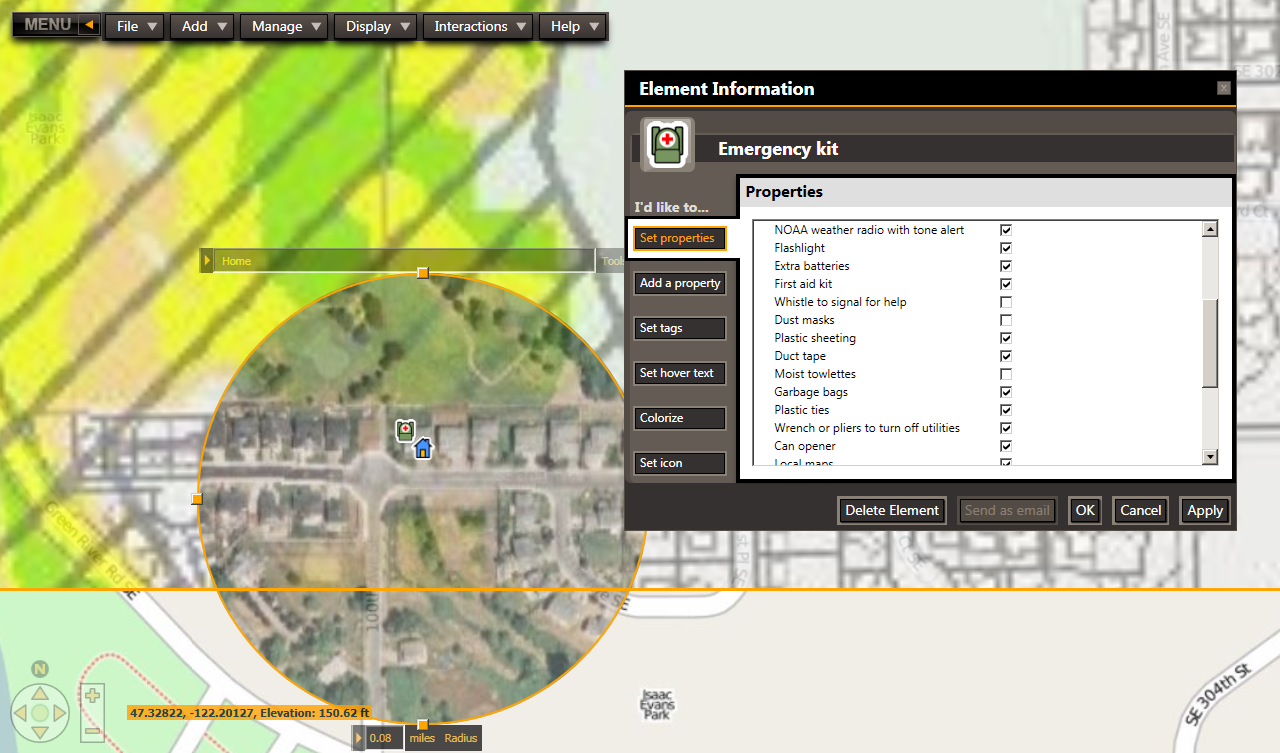Check the Moist towelettes checkbox
The image size is (1280, 753).
[x=1006, y=374]
